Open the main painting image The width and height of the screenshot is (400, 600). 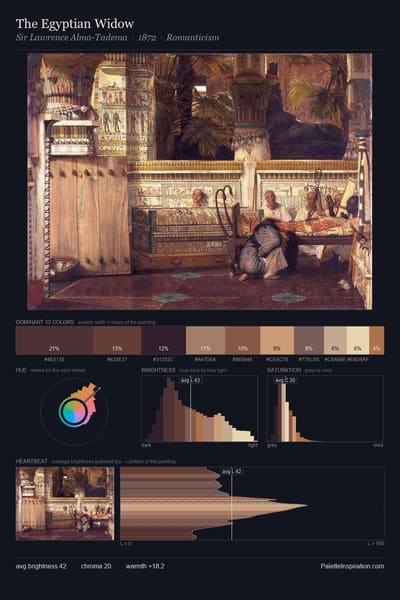click(x=199, y=181)
